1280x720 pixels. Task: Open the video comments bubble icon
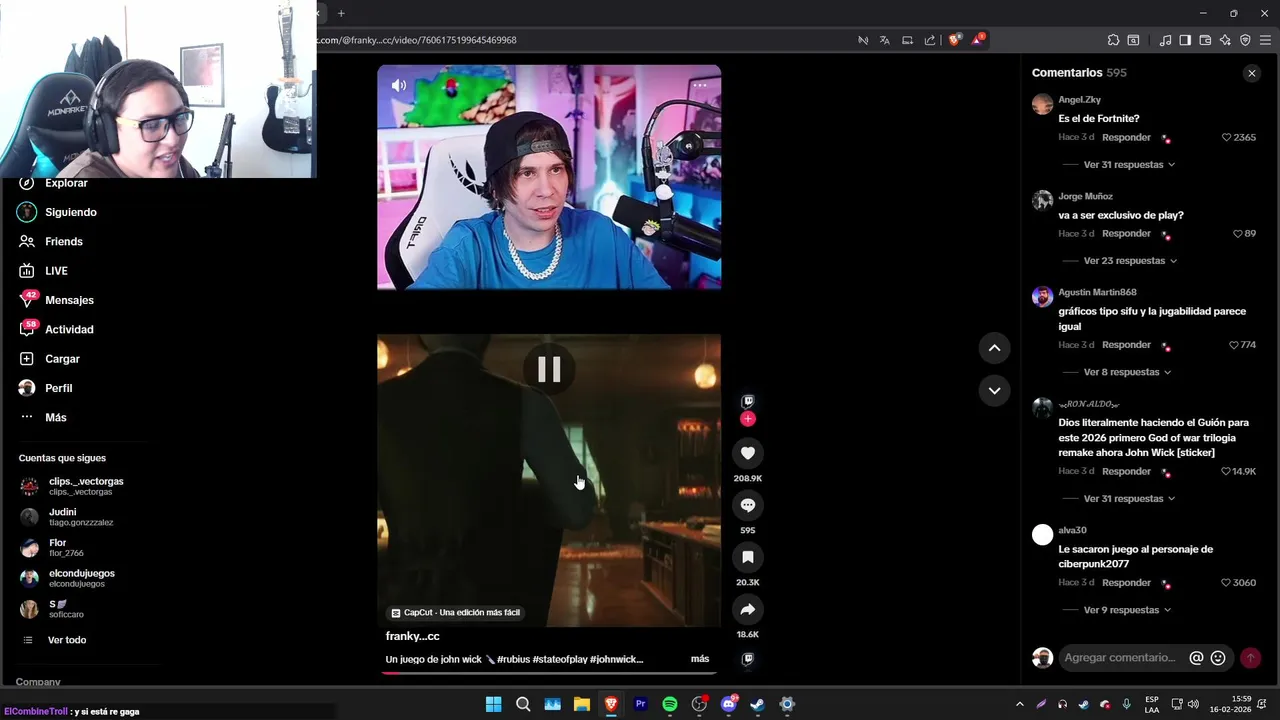pos(747,505)
